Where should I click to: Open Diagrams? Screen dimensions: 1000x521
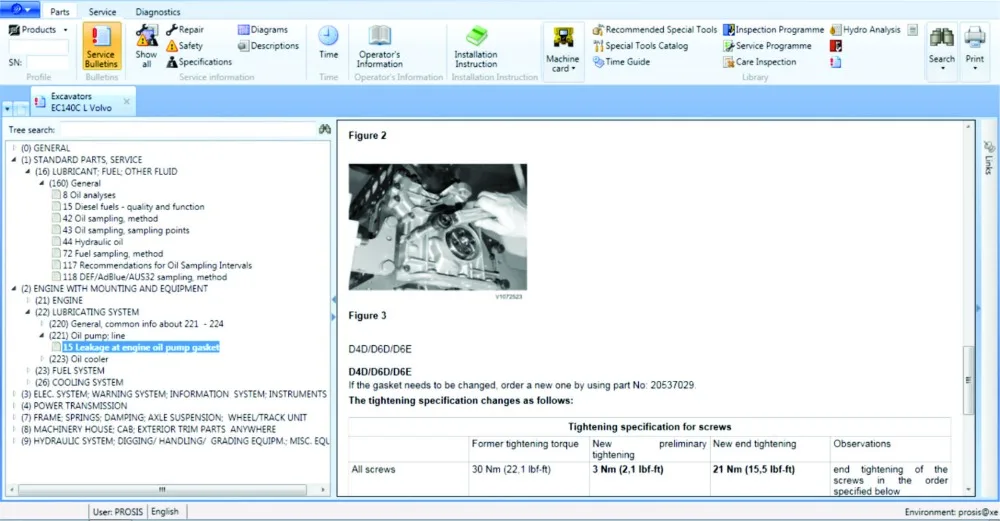tap(263, 29)
